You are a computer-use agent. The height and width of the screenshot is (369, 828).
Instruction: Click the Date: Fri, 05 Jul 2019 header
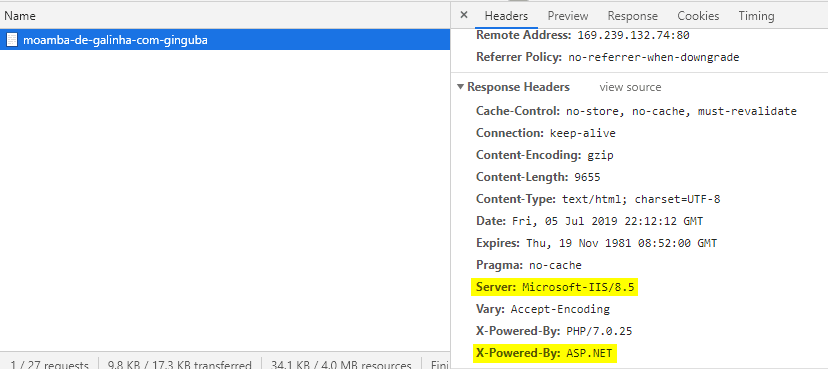pyautogui.click(x=589, y=221)
